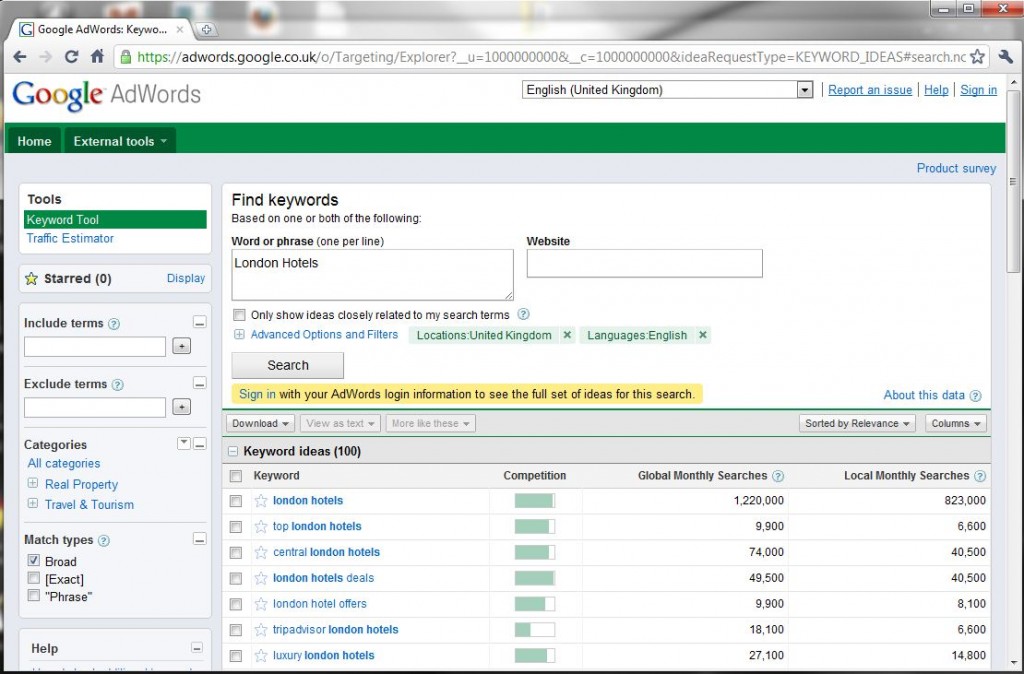Click the top-right Sign in link
Screen dimensions: 1024x674
[x=978, y=90]
